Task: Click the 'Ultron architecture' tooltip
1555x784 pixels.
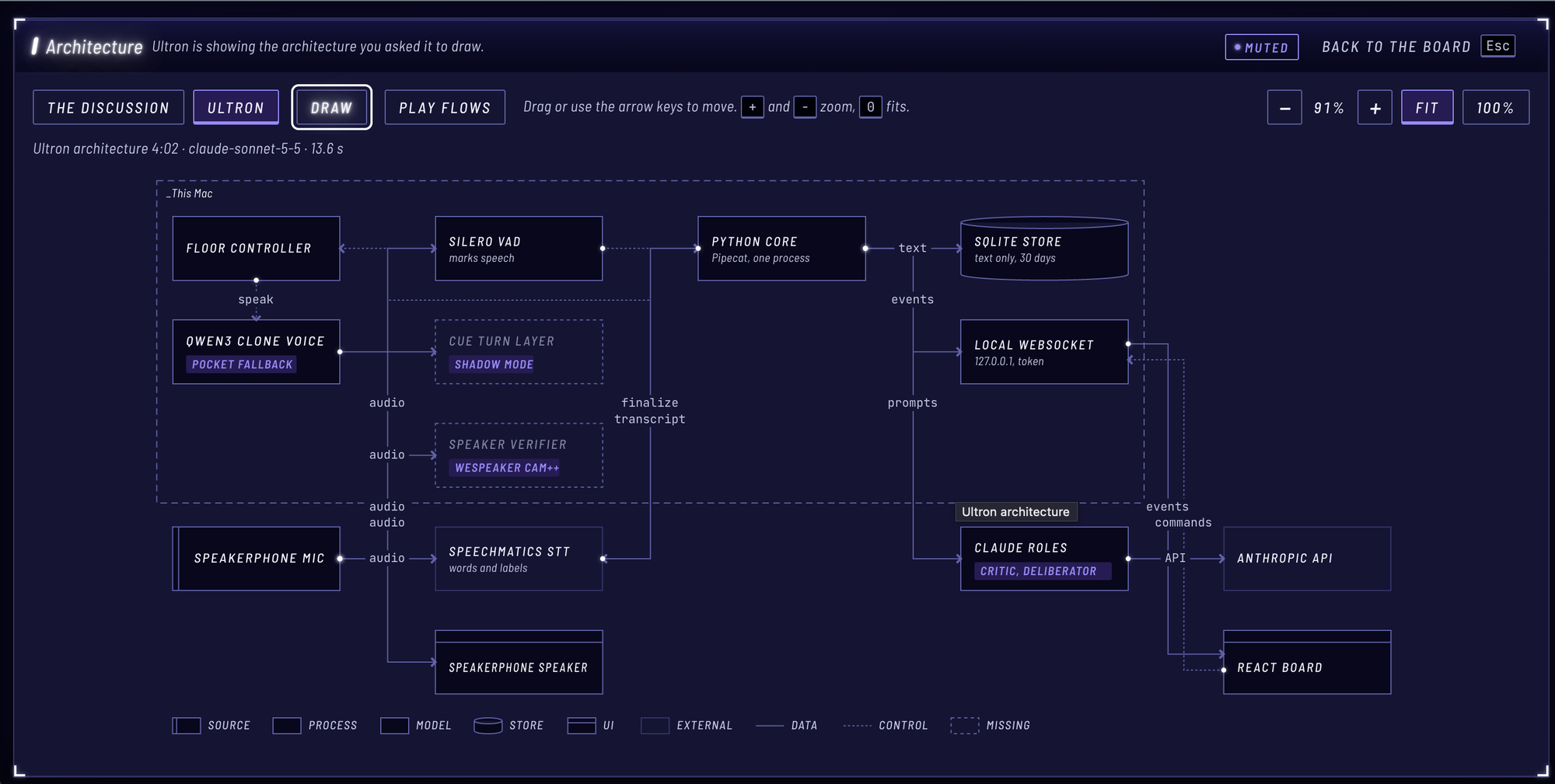Action: [x=1015, y=512]
